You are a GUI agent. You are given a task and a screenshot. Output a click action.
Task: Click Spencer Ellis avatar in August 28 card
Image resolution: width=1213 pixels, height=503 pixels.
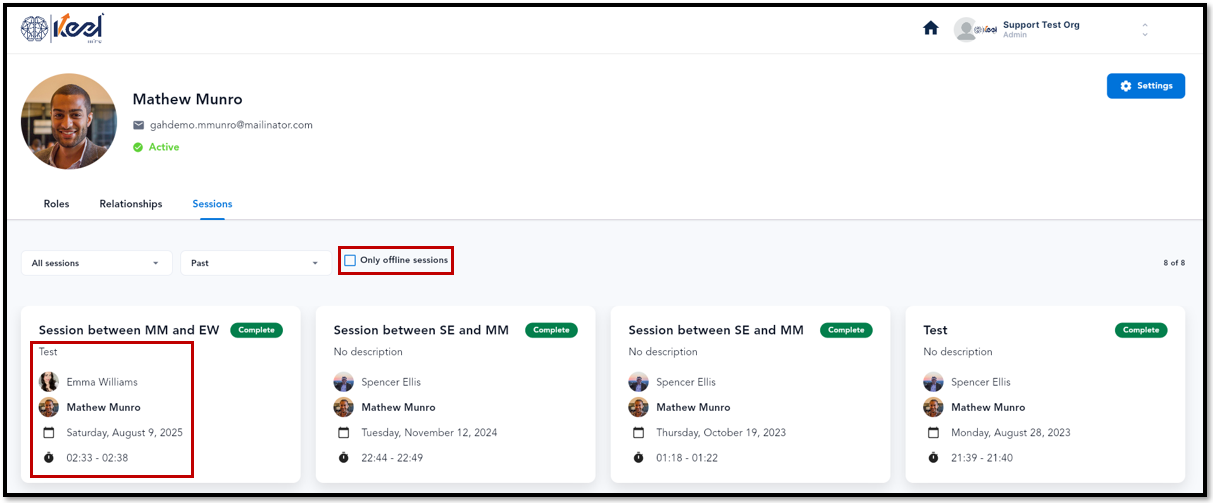[934, 382]
